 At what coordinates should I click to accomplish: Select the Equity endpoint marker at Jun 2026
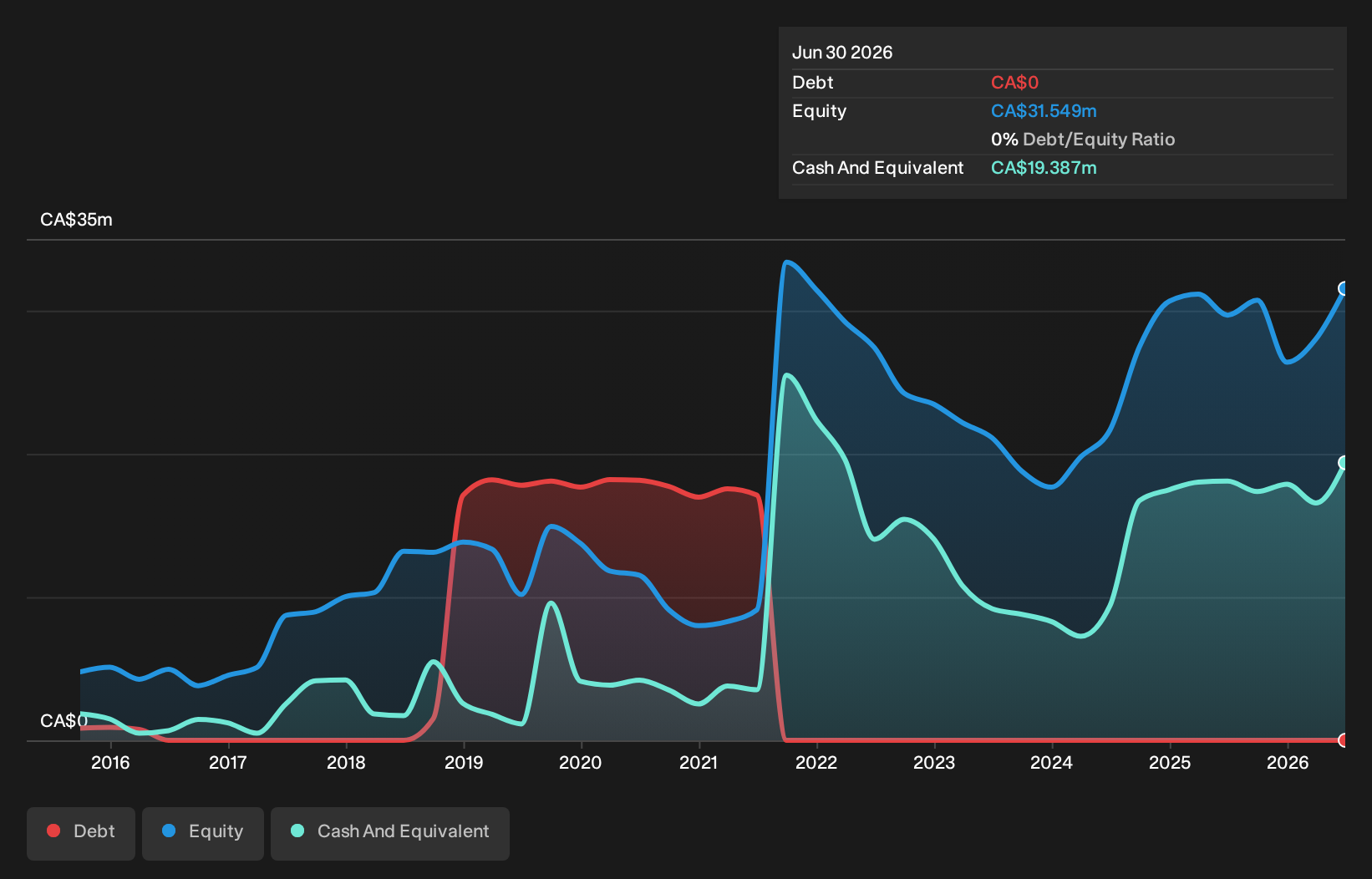click(1344, 288)
